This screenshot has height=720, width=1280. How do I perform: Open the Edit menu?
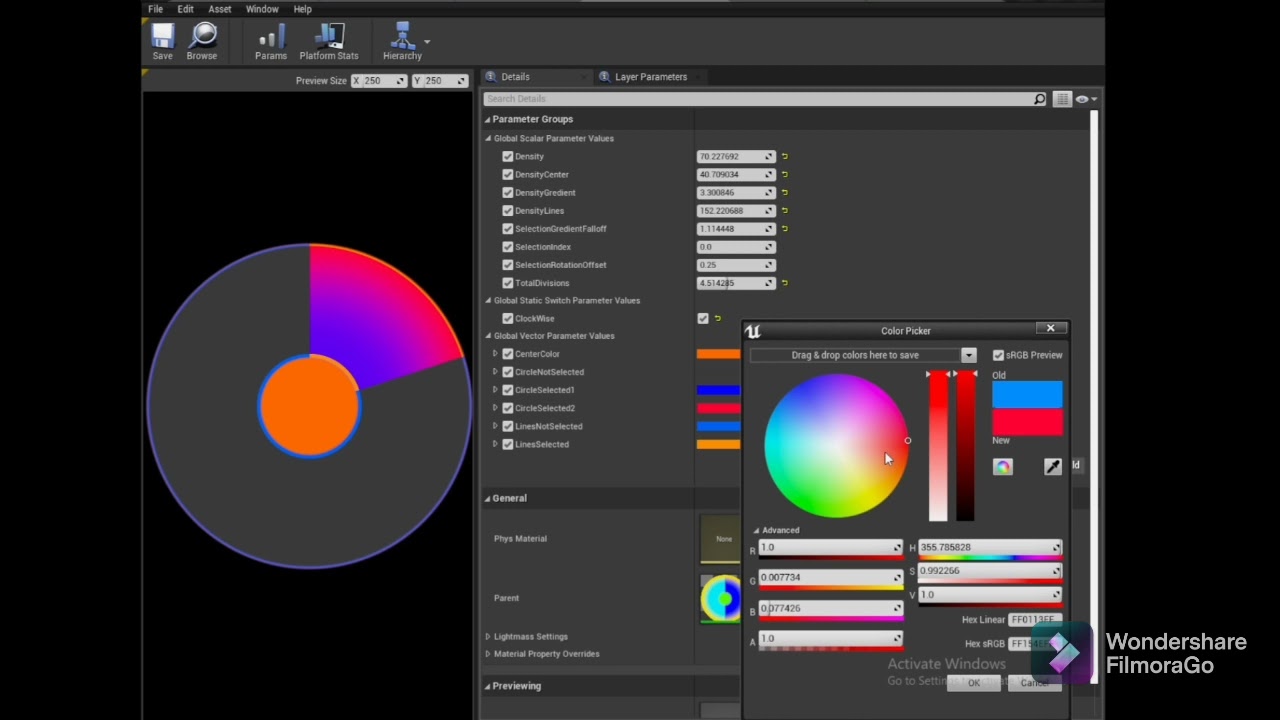pyautogui.click(x=186, y=9)
